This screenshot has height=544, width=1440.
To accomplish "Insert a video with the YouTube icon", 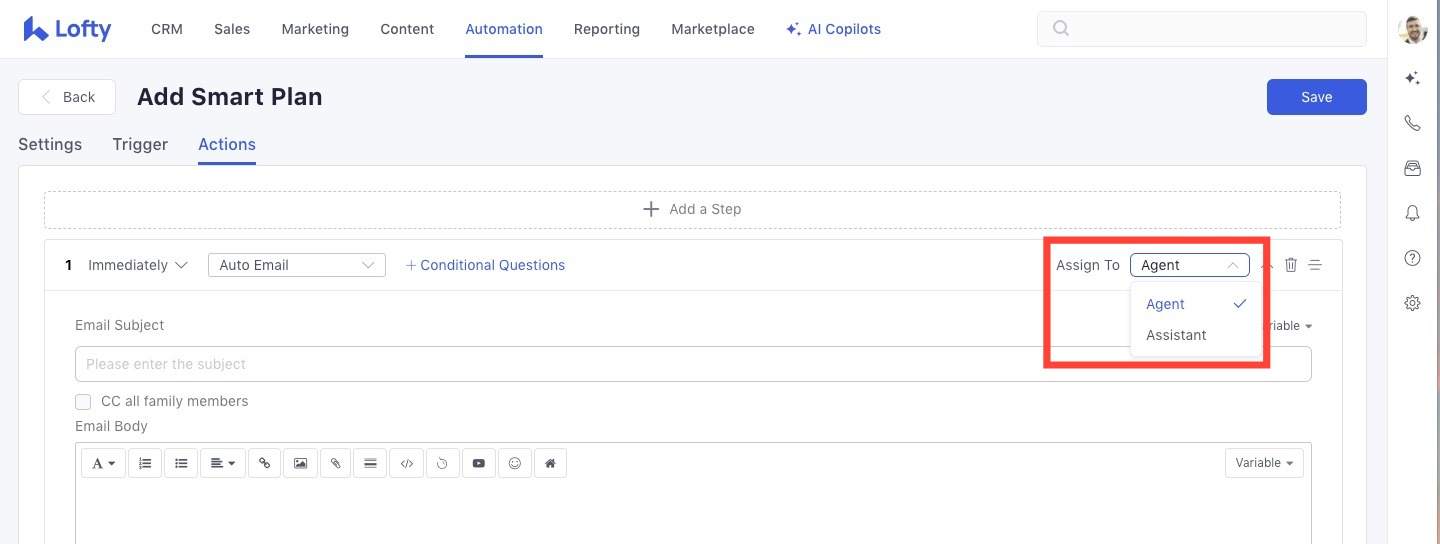I will click(478, 463).
